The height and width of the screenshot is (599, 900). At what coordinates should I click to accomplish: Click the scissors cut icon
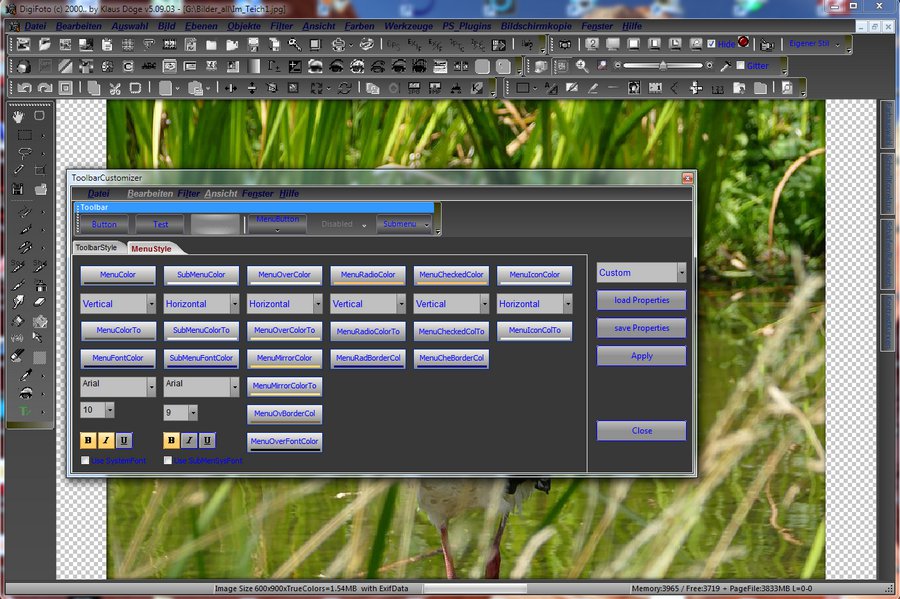(x=115, y=88)
